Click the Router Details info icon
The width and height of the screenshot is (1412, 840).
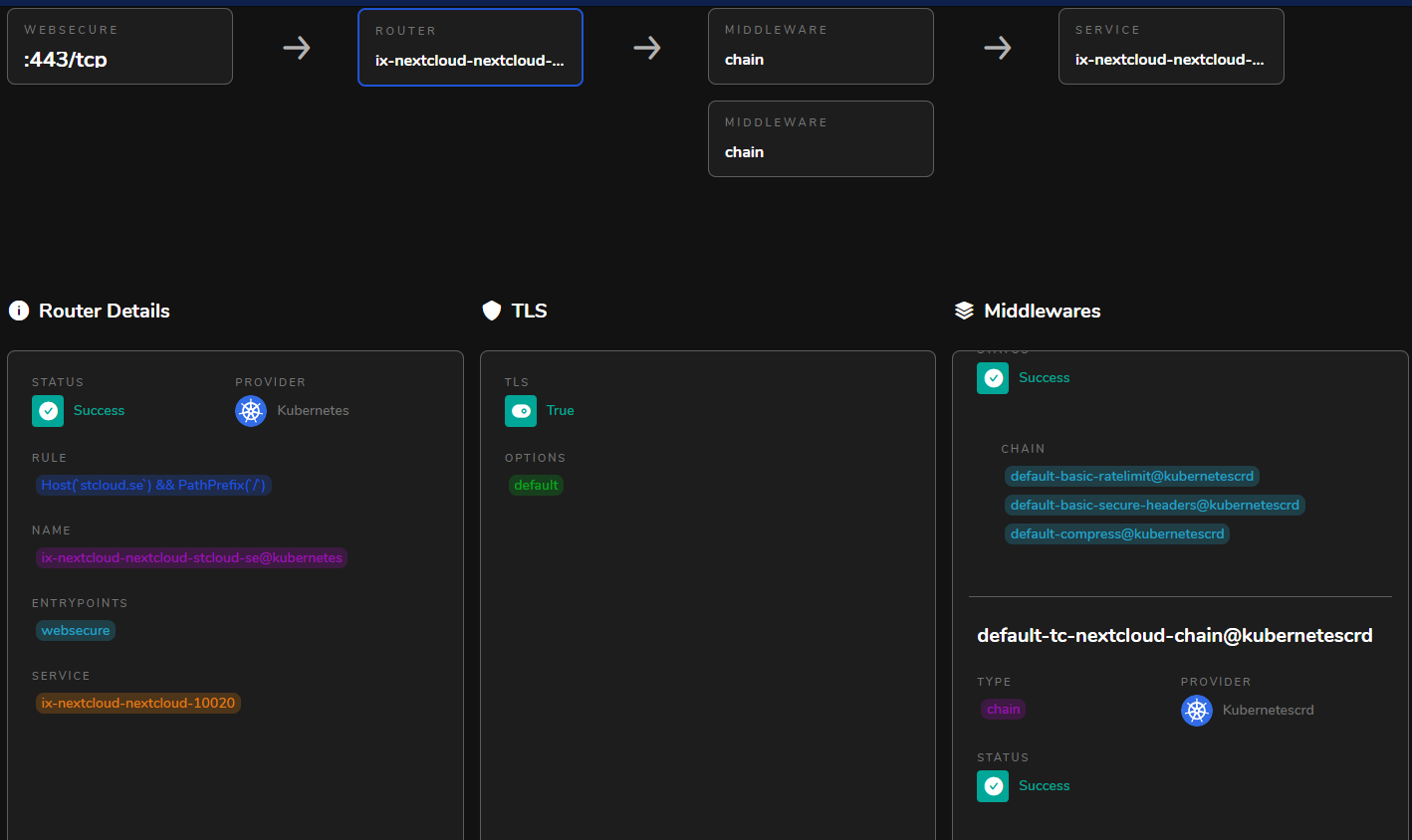coord(19,311)
